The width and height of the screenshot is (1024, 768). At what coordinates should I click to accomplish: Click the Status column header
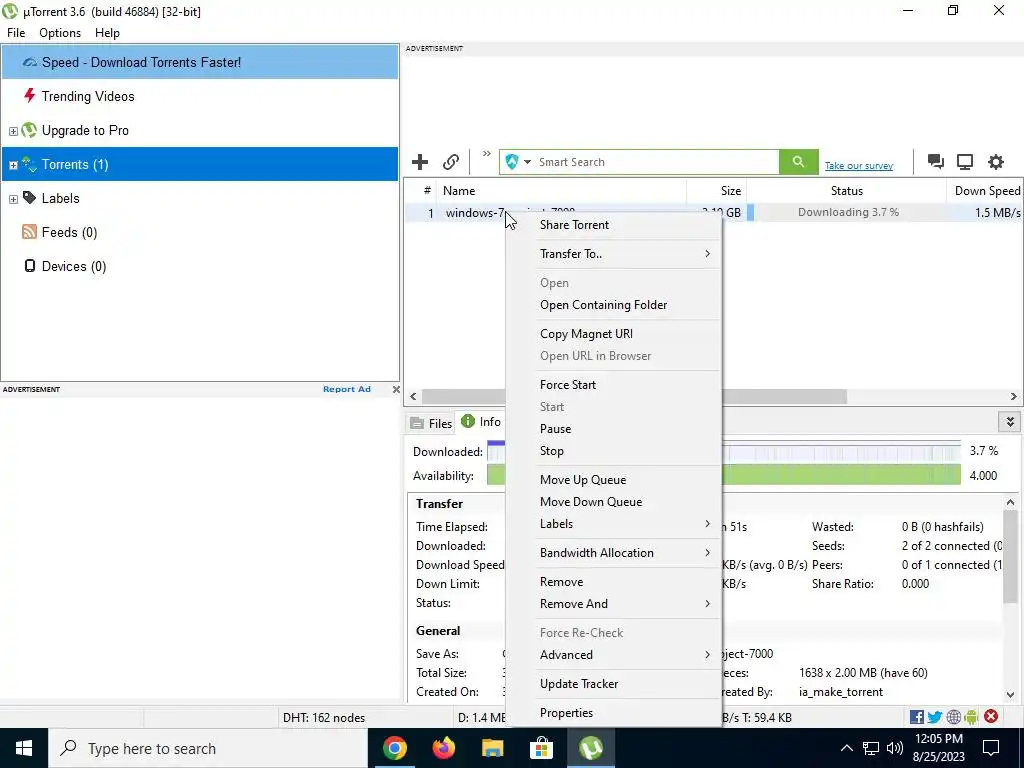(846, 191)
